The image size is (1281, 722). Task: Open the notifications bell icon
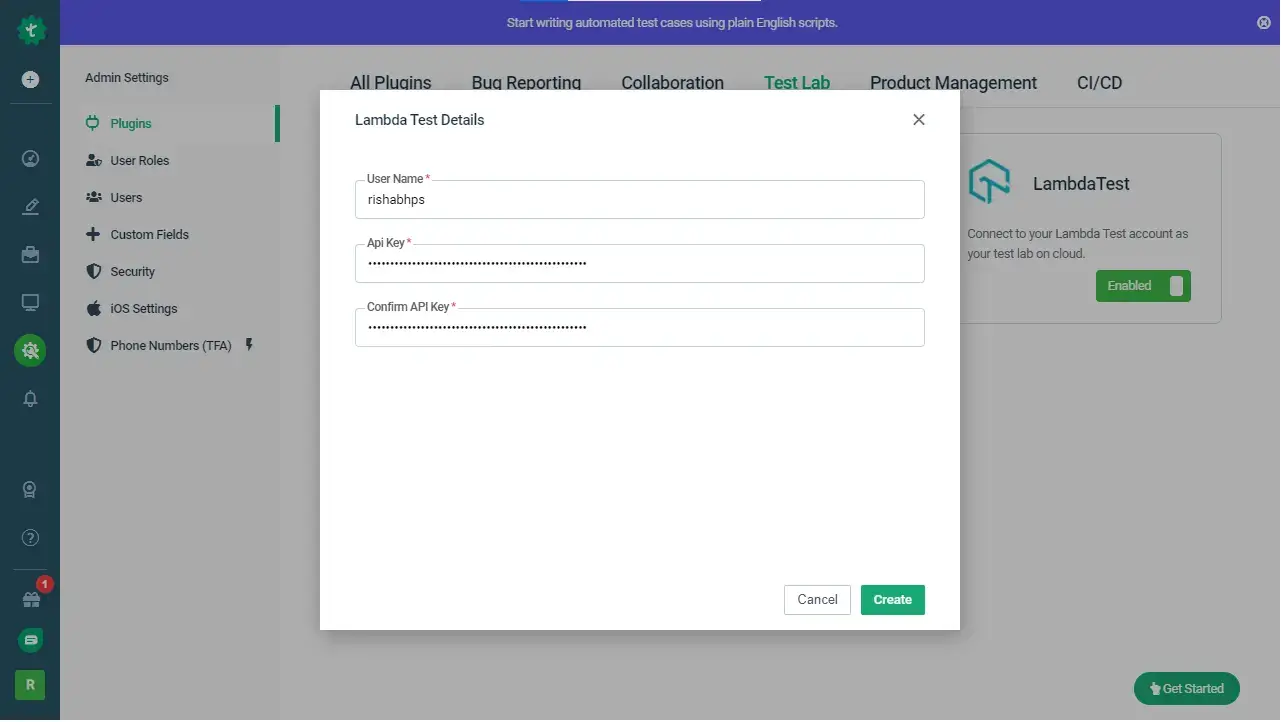tap(30, 398)
